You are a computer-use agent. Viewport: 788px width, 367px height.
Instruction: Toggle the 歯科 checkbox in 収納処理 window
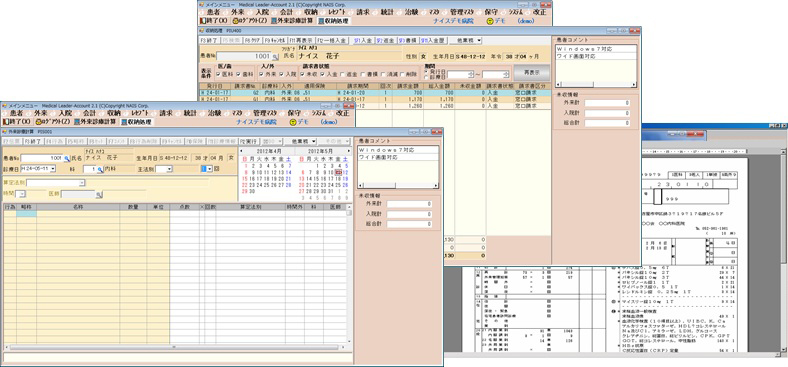tap(237, 74)
